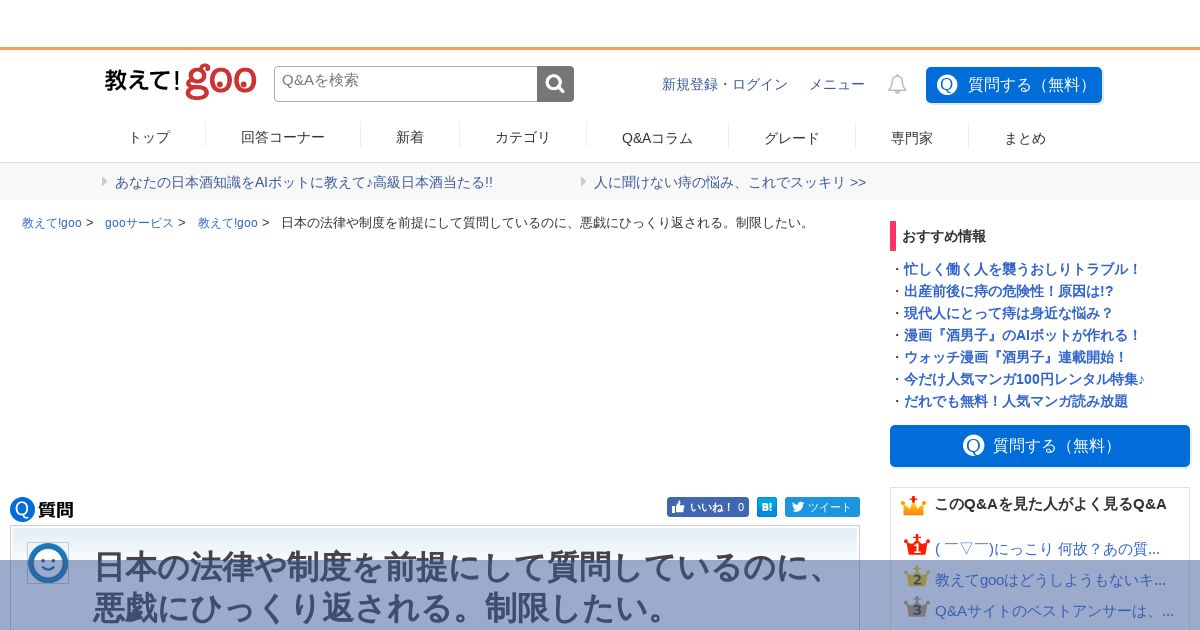Open 人に聞けない痔の悩み promo link
This screenshot has width=1200, height=630.
pos(730,182)
